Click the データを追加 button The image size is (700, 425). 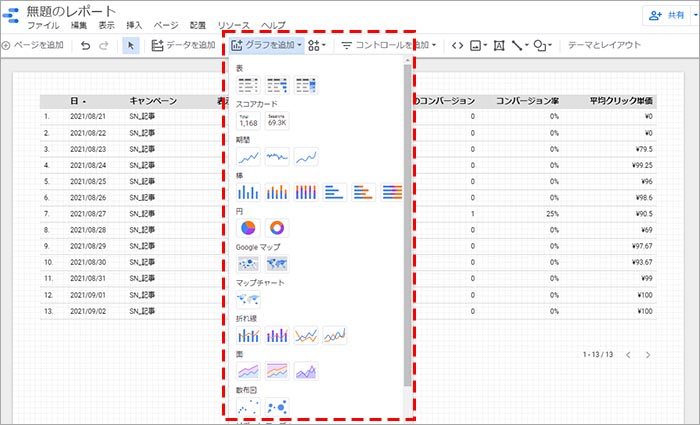tap(183, 45)
